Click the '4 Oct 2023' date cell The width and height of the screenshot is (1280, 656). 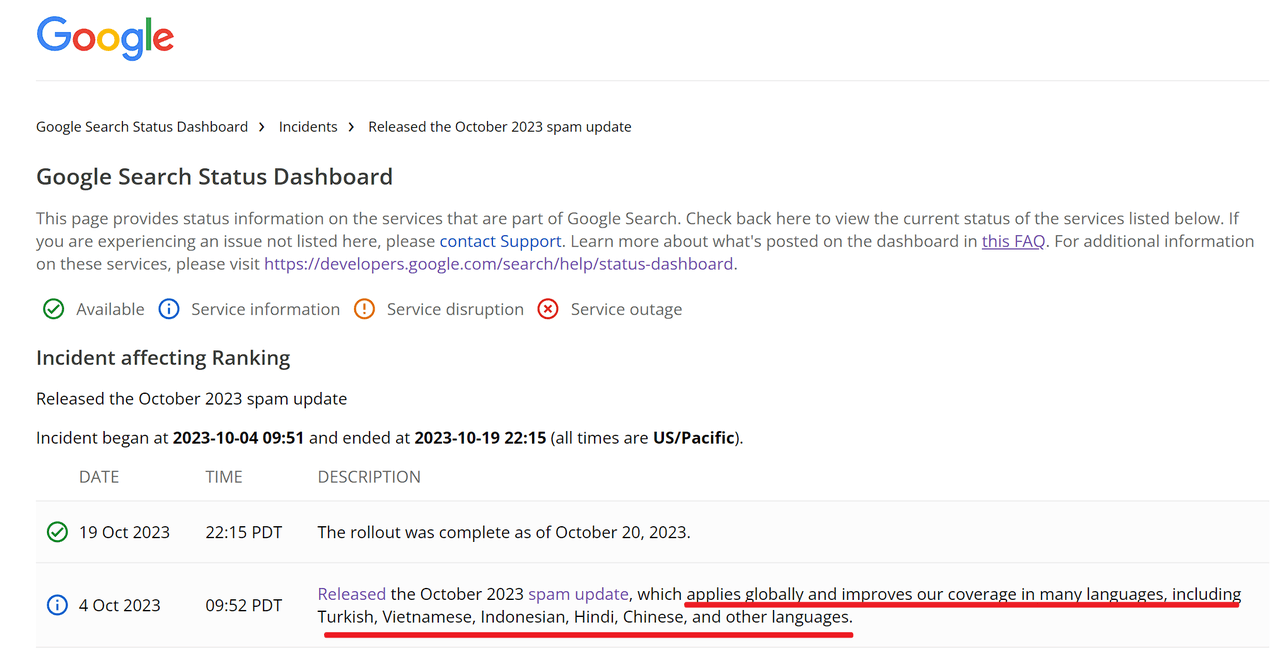120,605
